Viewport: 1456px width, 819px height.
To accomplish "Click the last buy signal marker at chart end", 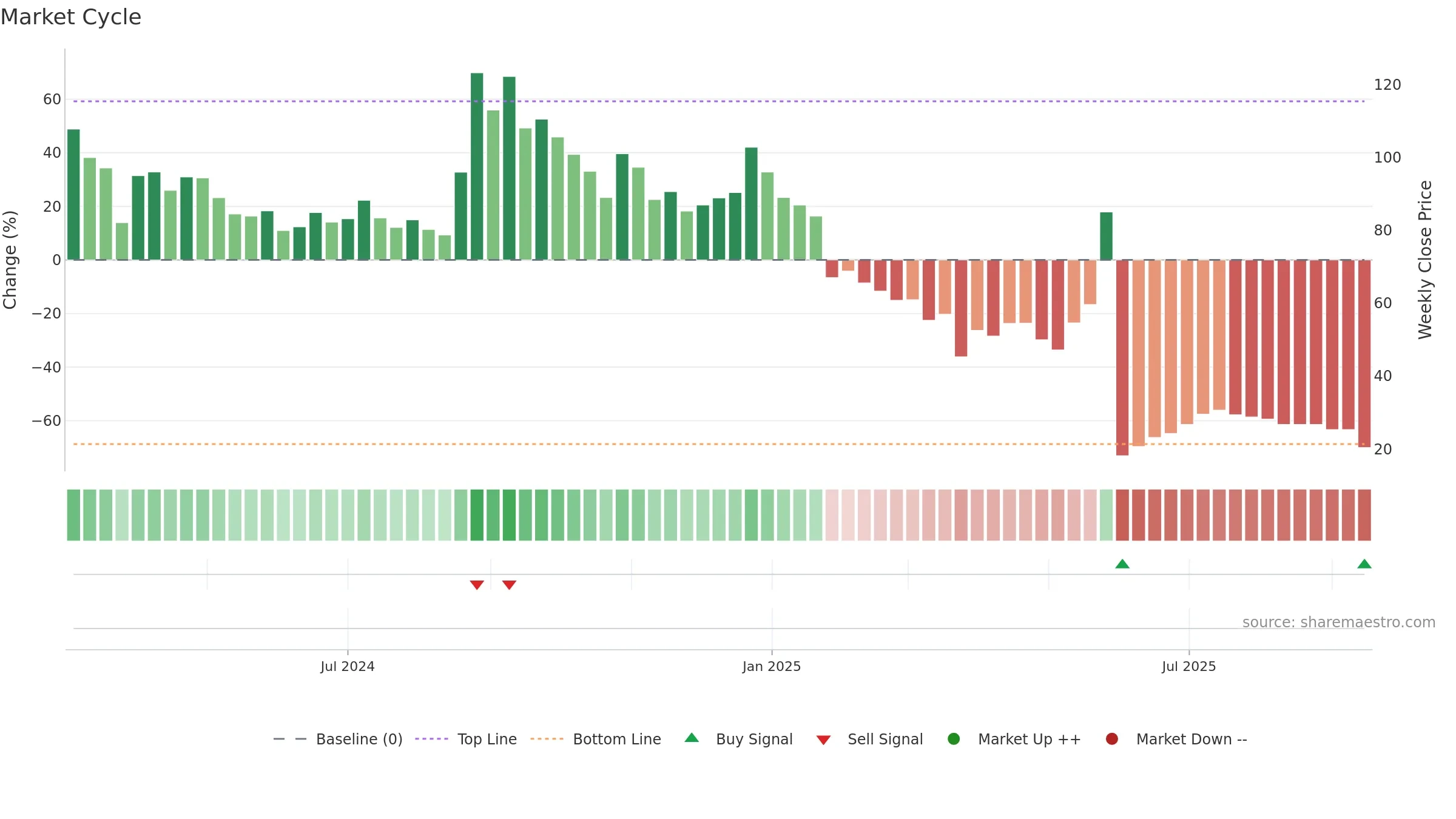I will click(x=1364, y=564).
